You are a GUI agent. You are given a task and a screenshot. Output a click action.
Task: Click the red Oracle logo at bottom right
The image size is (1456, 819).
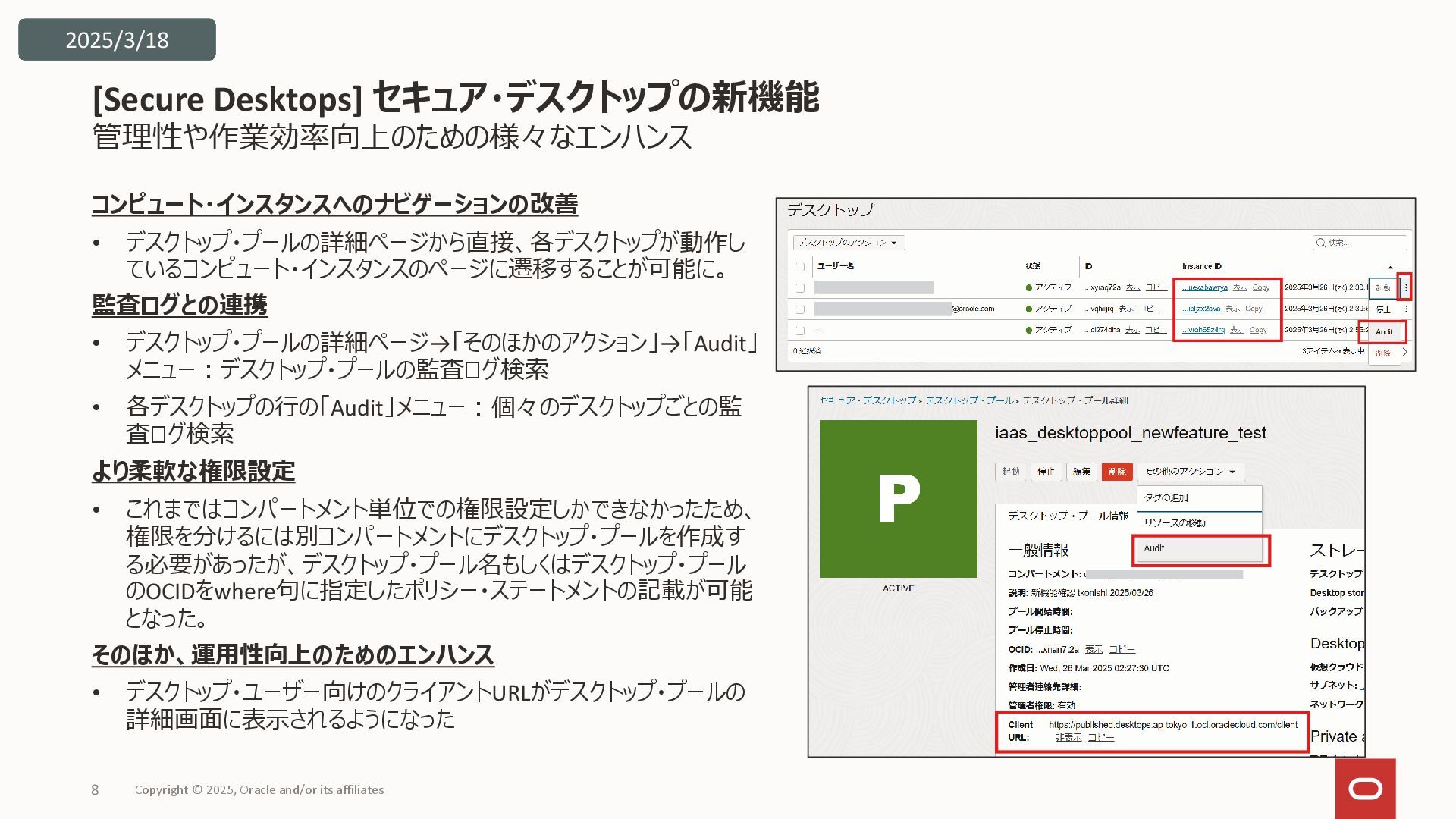1365,789
